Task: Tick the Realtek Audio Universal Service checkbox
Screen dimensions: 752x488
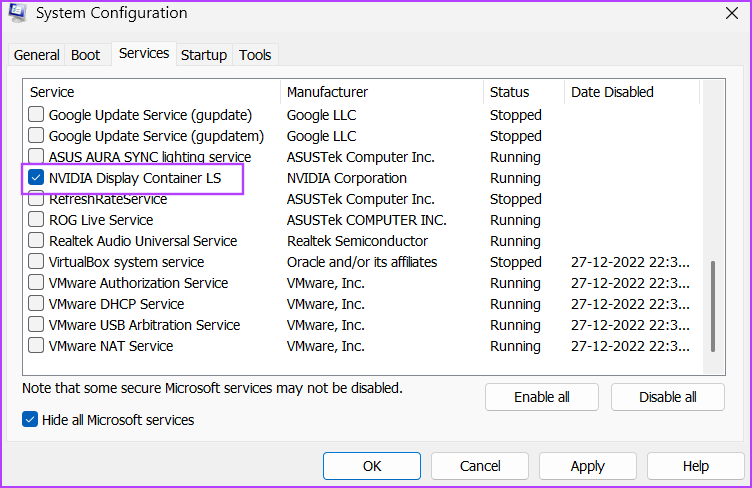Action: click(36, 240)
